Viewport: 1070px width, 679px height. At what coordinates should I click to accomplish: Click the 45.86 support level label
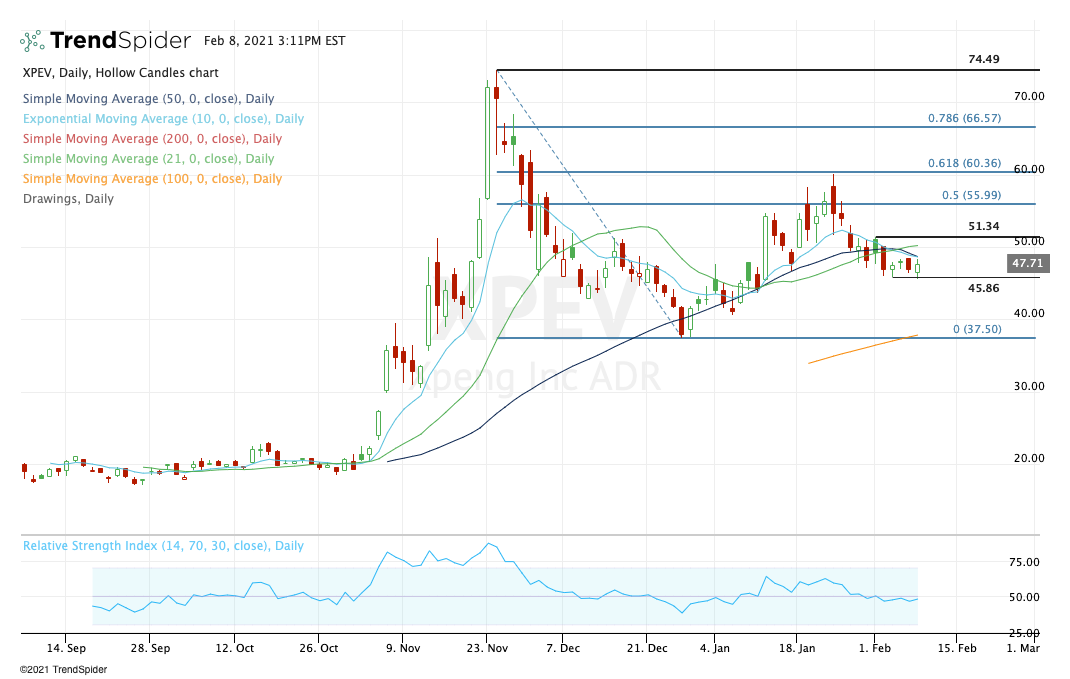pyautogui.click(x=984, y=288)
